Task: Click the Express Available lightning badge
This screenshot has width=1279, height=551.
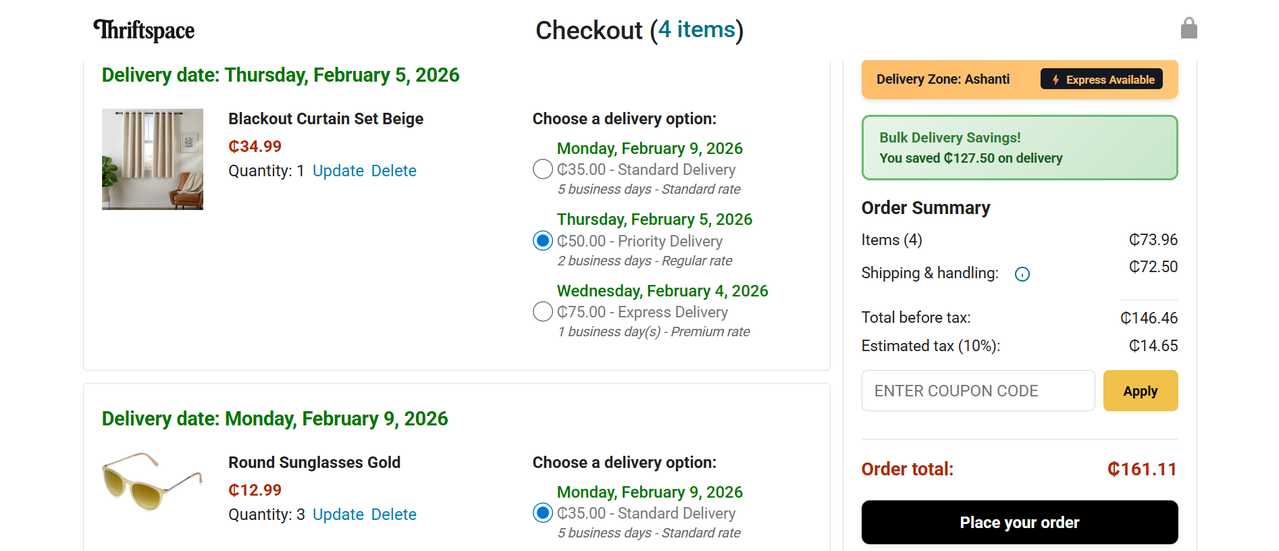Action: click(1101, 79)
